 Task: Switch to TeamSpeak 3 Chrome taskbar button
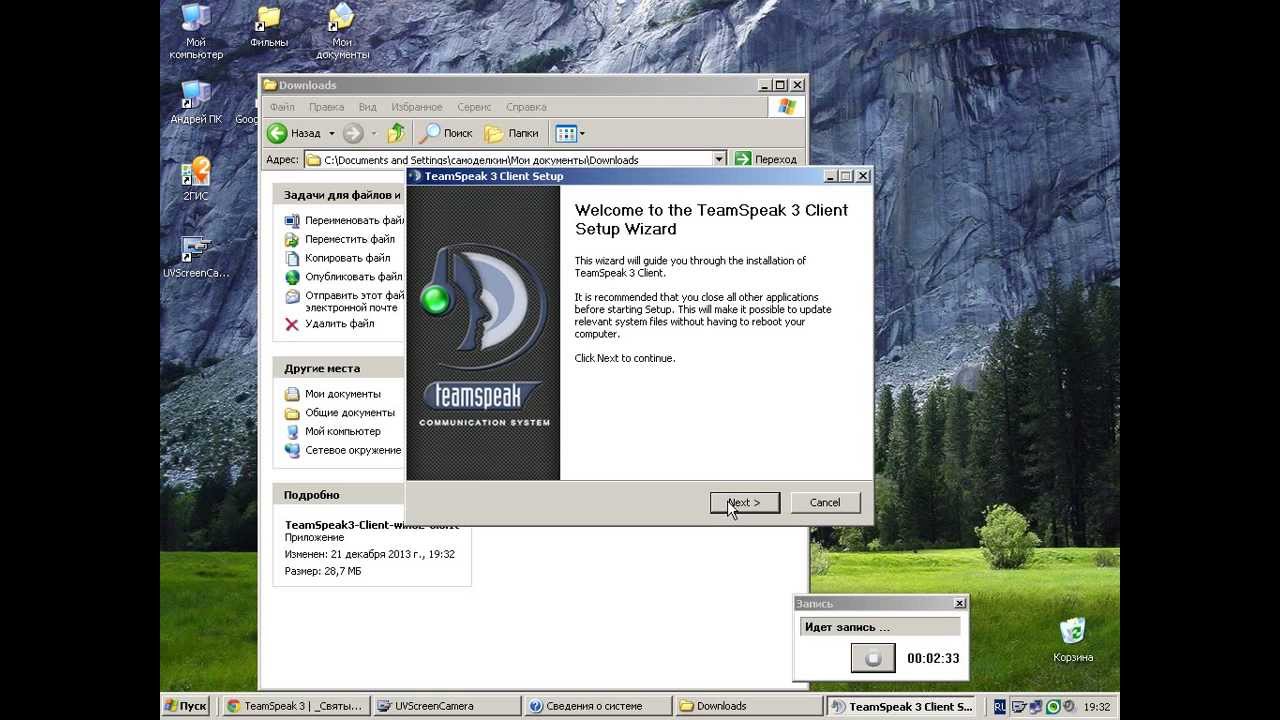coord(294,706)
